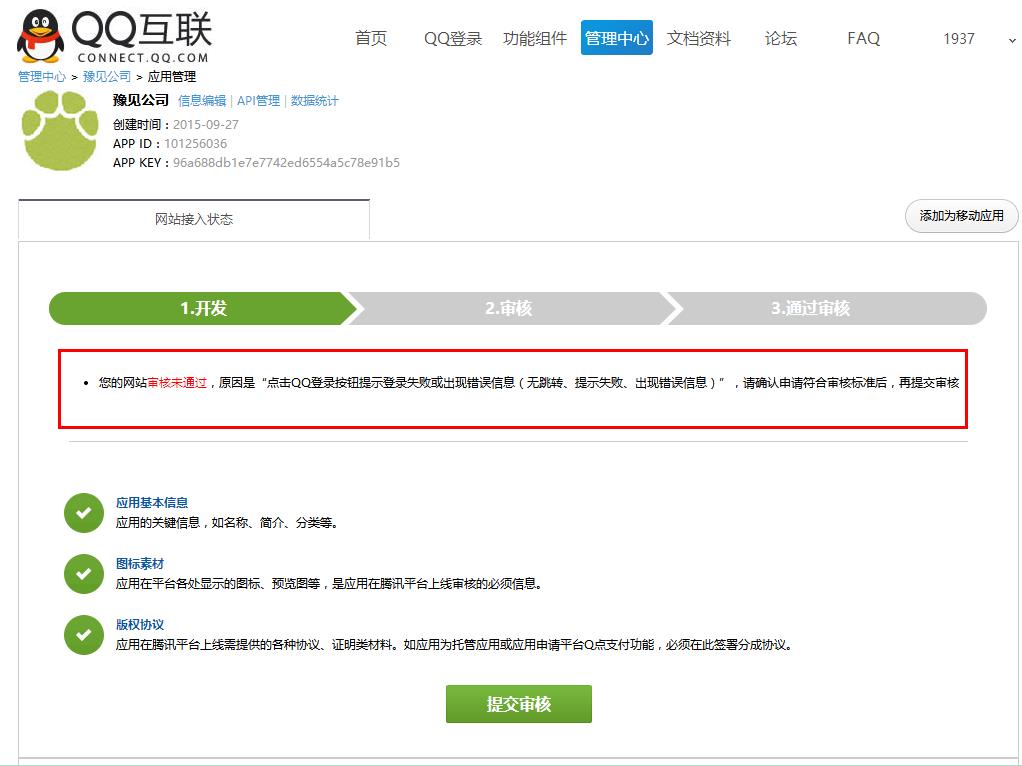Select the 2.审核 stage in the progress flow

pyautogui.click(x=512, y=308)
